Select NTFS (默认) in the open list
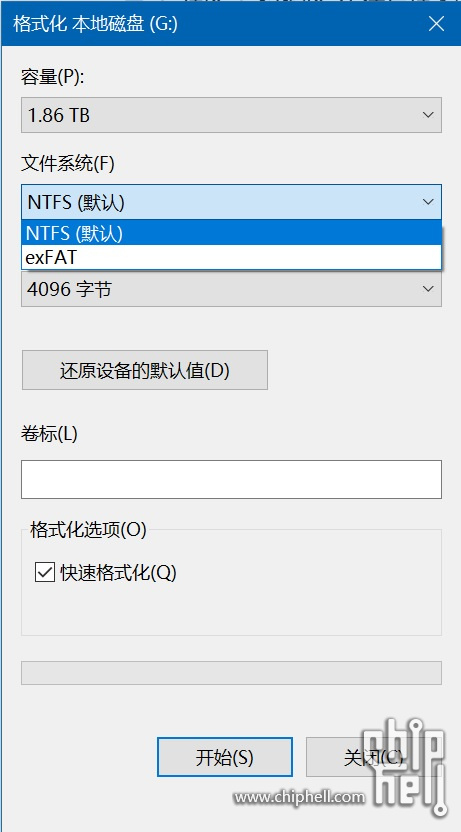The height and width of the screenshot is (832, 461). point(231,233)
